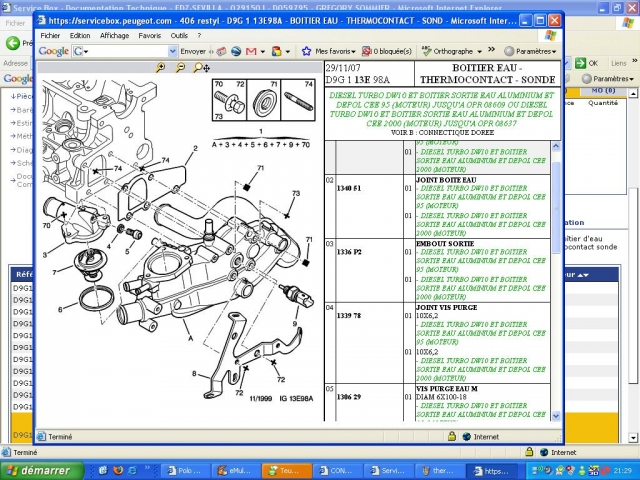Viewport: 640px width, 480px height.
Task: Click the Google logo in the toolbar
Action: 53,51
